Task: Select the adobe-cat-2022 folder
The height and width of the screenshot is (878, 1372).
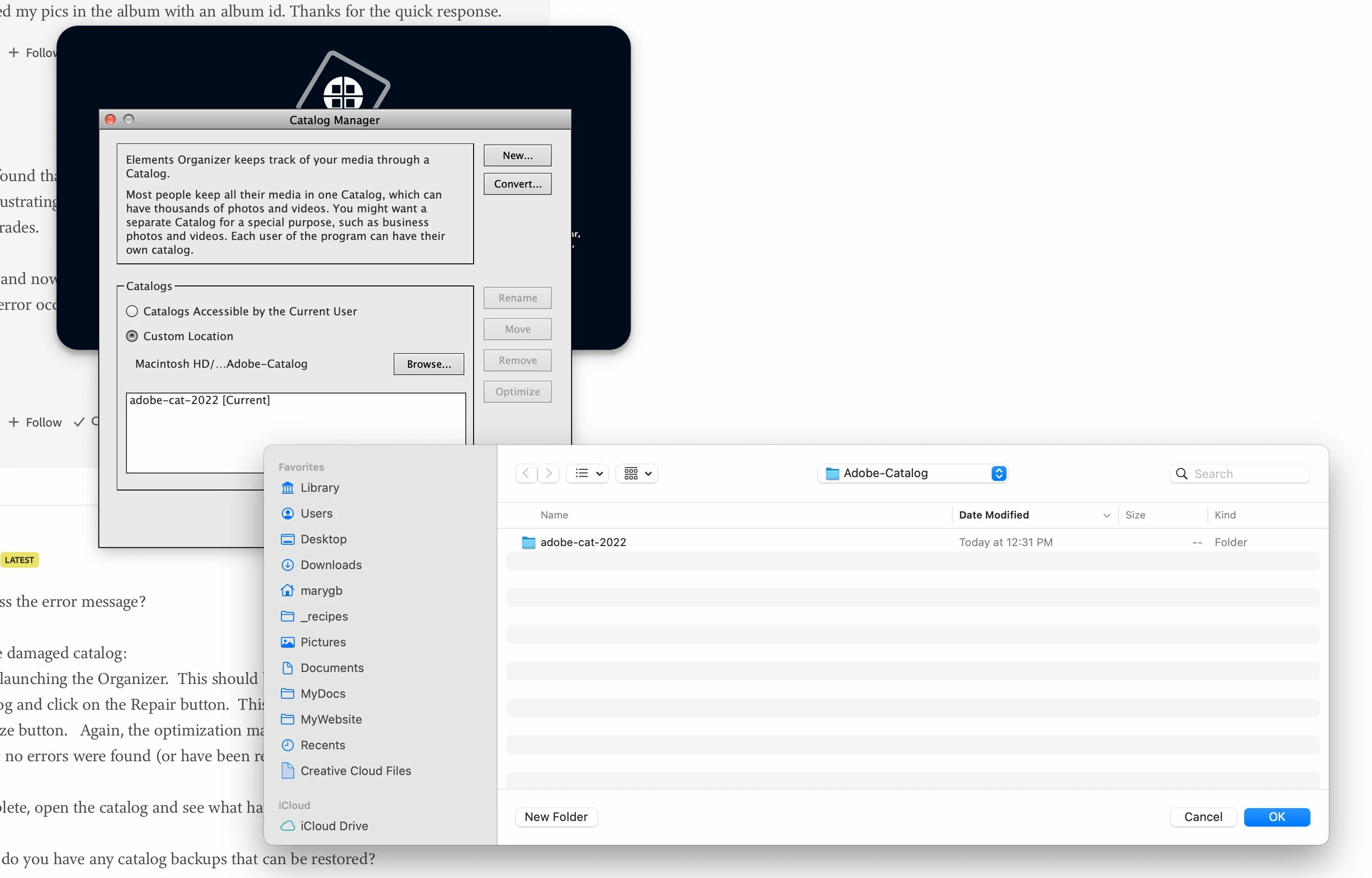Action: tap(583, 542)
